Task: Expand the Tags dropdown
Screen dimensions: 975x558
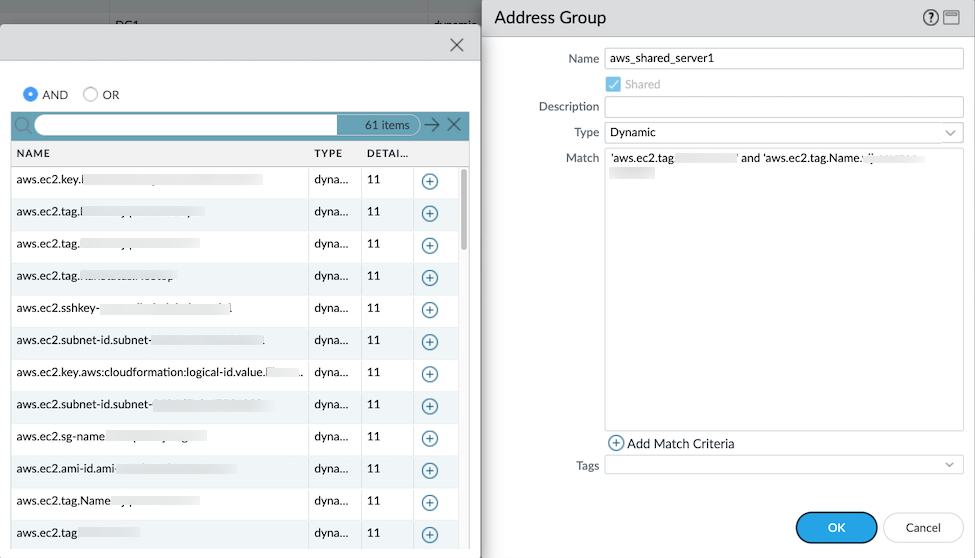Action: (783, 465)
